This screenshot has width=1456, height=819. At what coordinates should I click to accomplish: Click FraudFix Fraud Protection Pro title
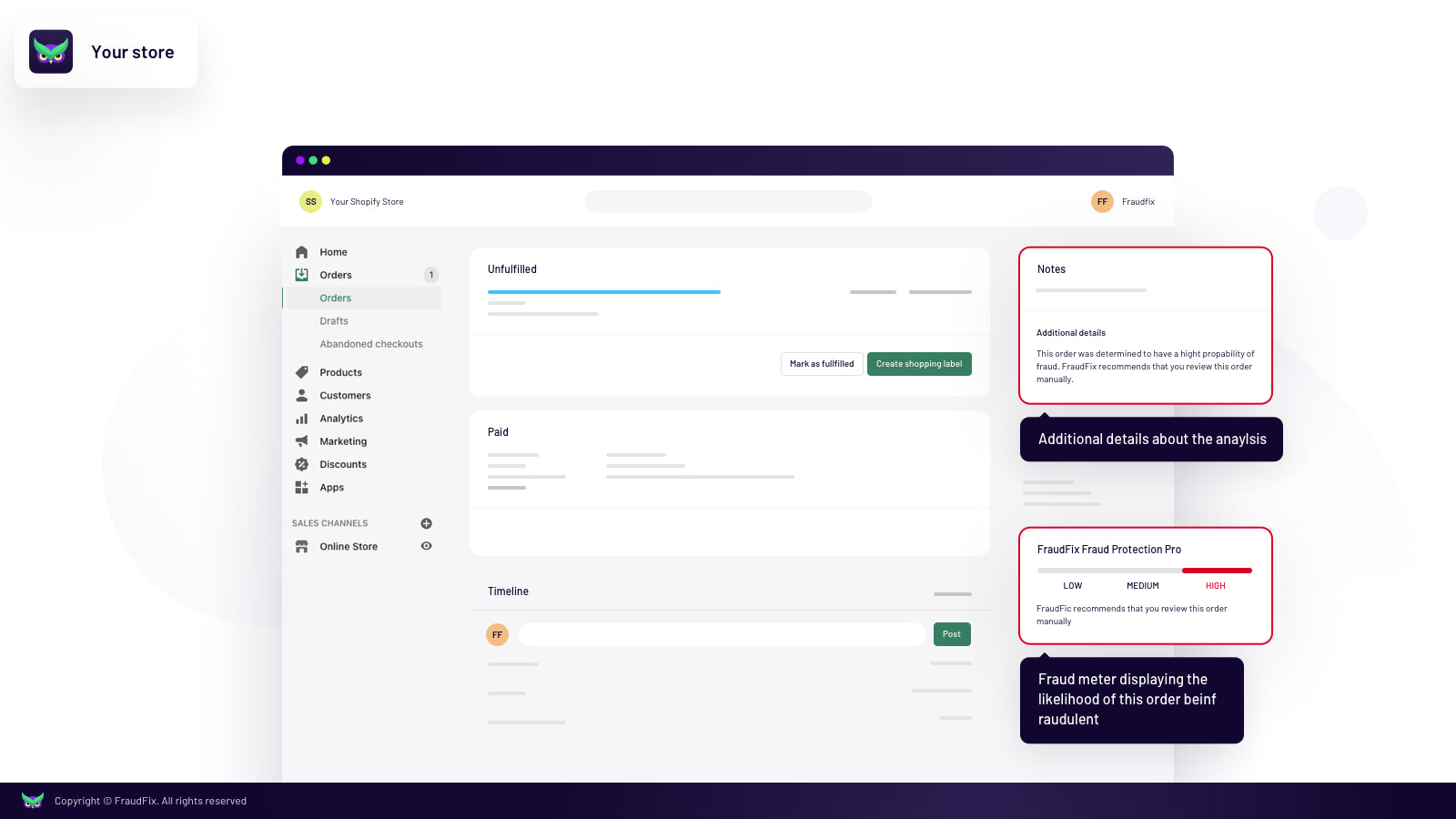coord(1109,550)
